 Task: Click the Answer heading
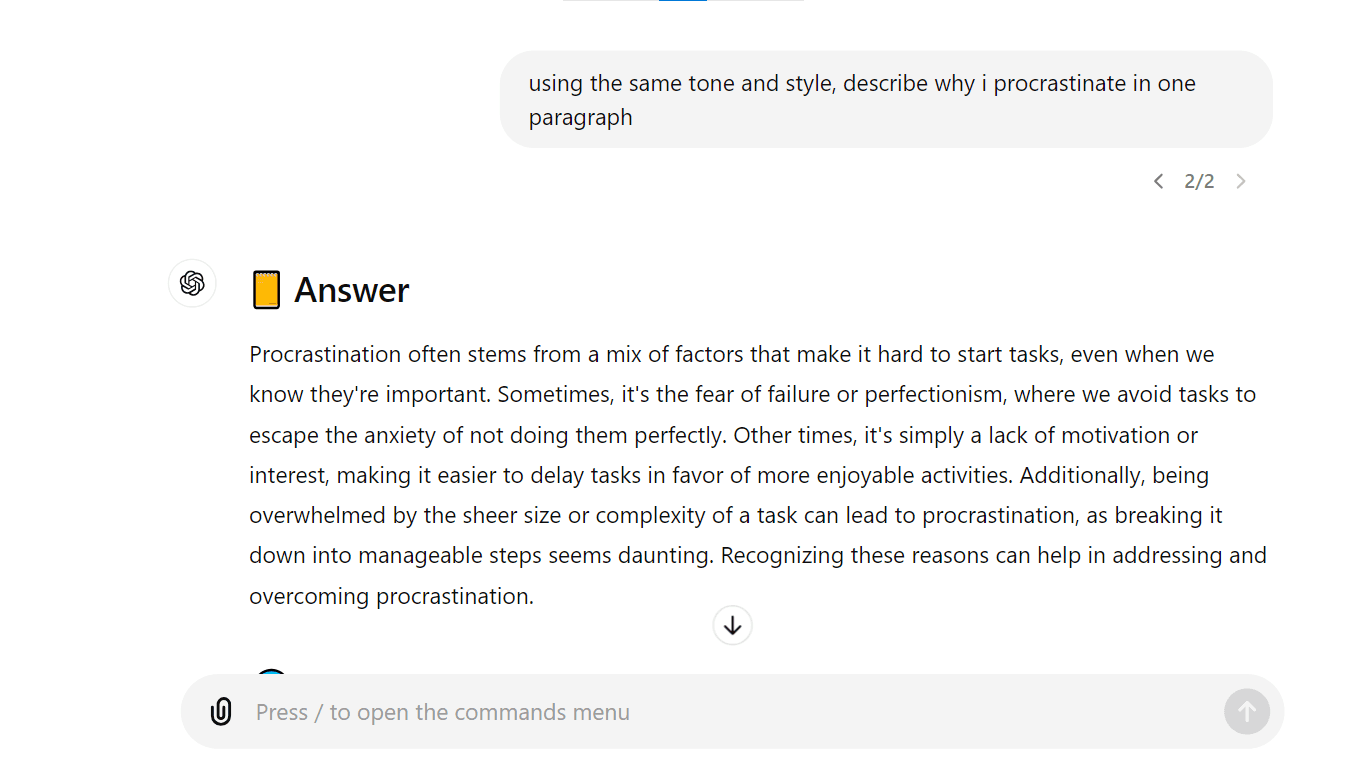tap(351, 290)
